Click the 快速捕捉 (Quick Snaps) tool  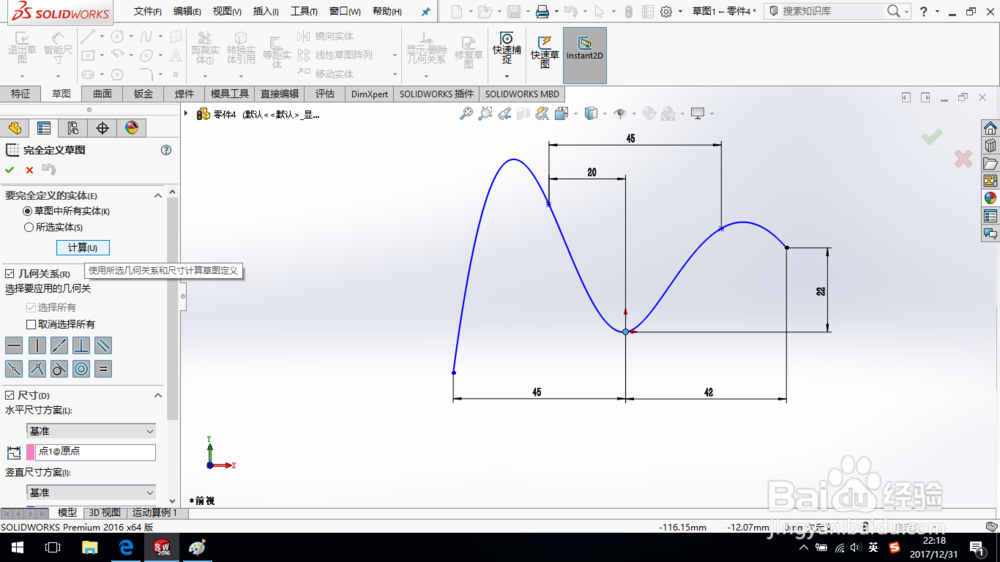(506, 48)
